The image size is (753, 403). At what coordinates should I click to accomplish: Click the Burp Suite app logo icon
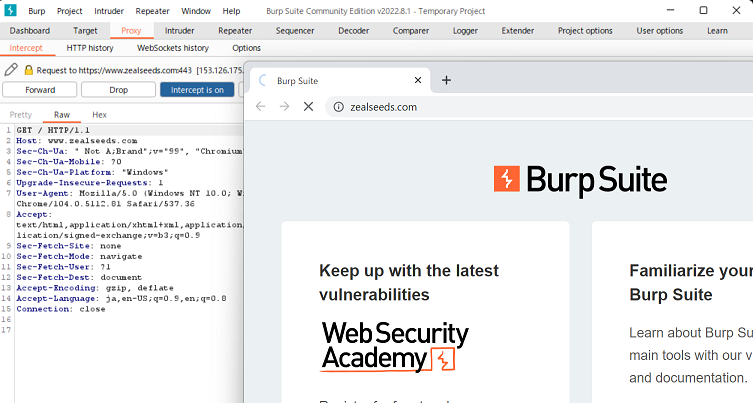coord(10,10)
